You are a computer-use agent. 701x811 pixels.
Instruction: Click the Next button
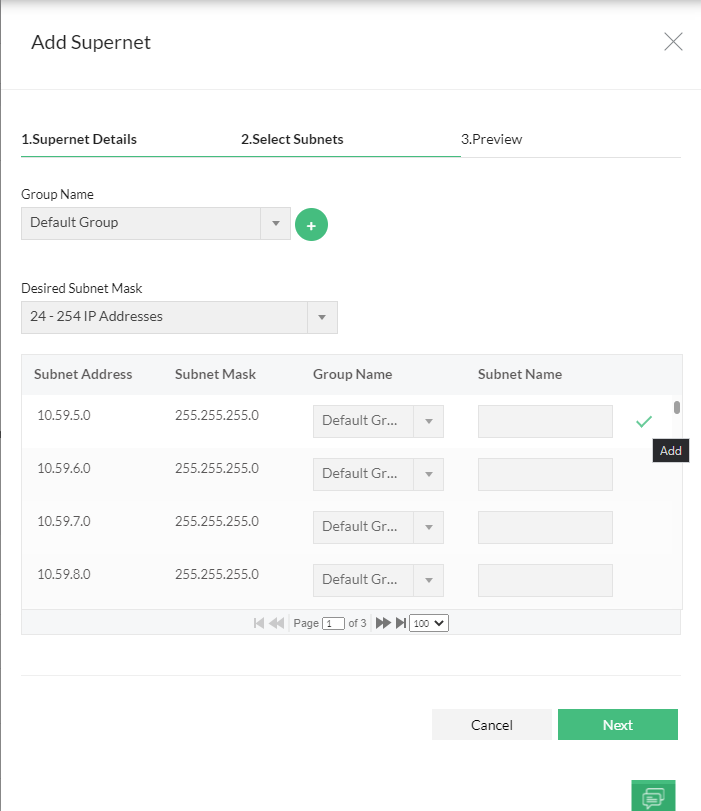(617, 725)
